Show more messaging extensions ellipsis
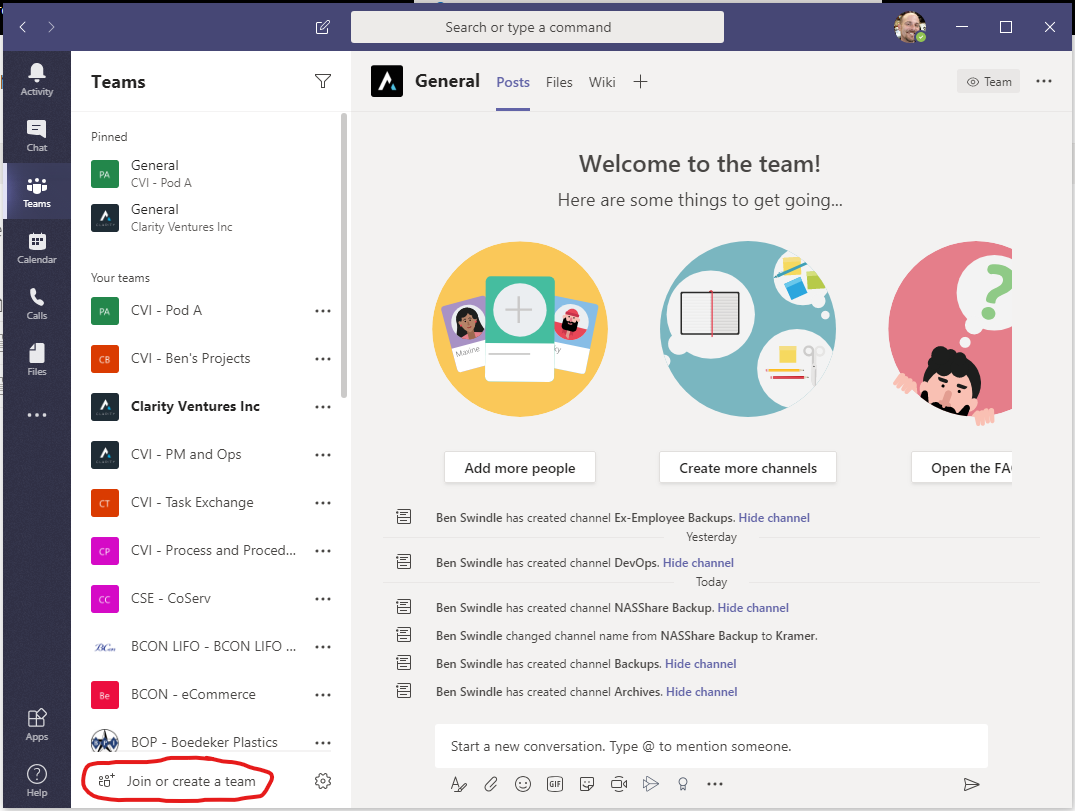 point(715,784)
